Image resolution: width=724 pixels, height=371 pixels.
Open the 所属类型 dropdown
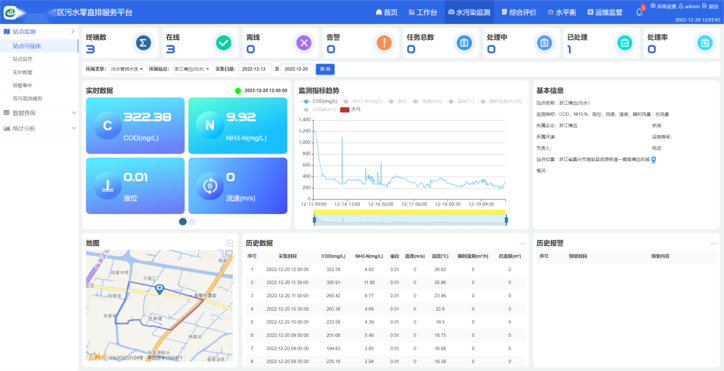click(128, 69)
